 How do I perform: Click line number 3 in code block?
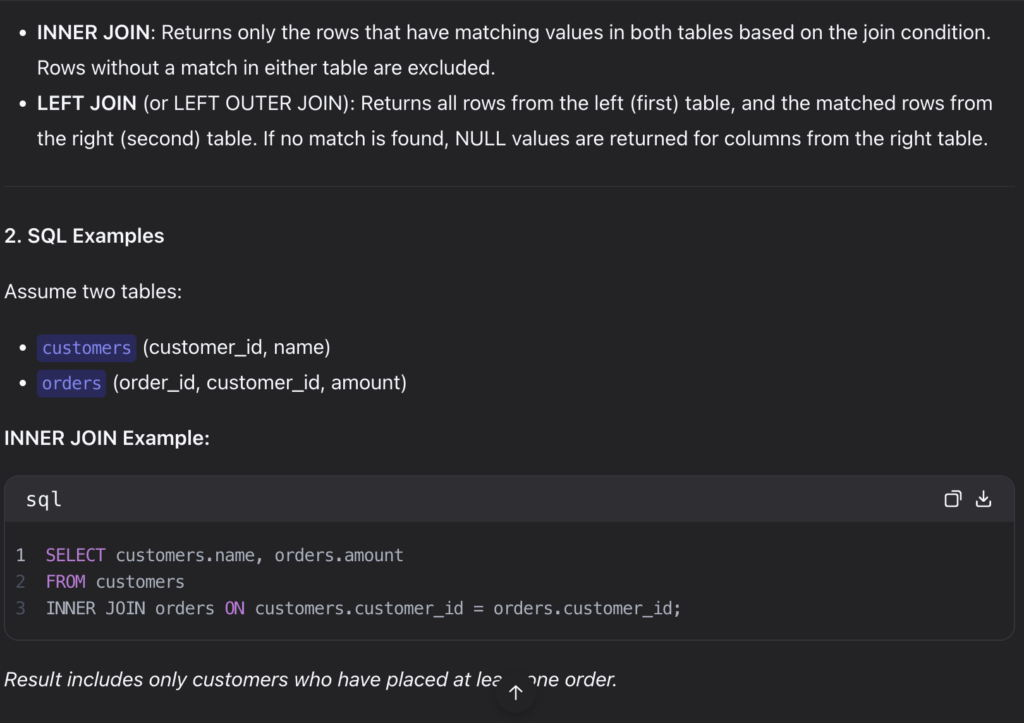point(21,608)
